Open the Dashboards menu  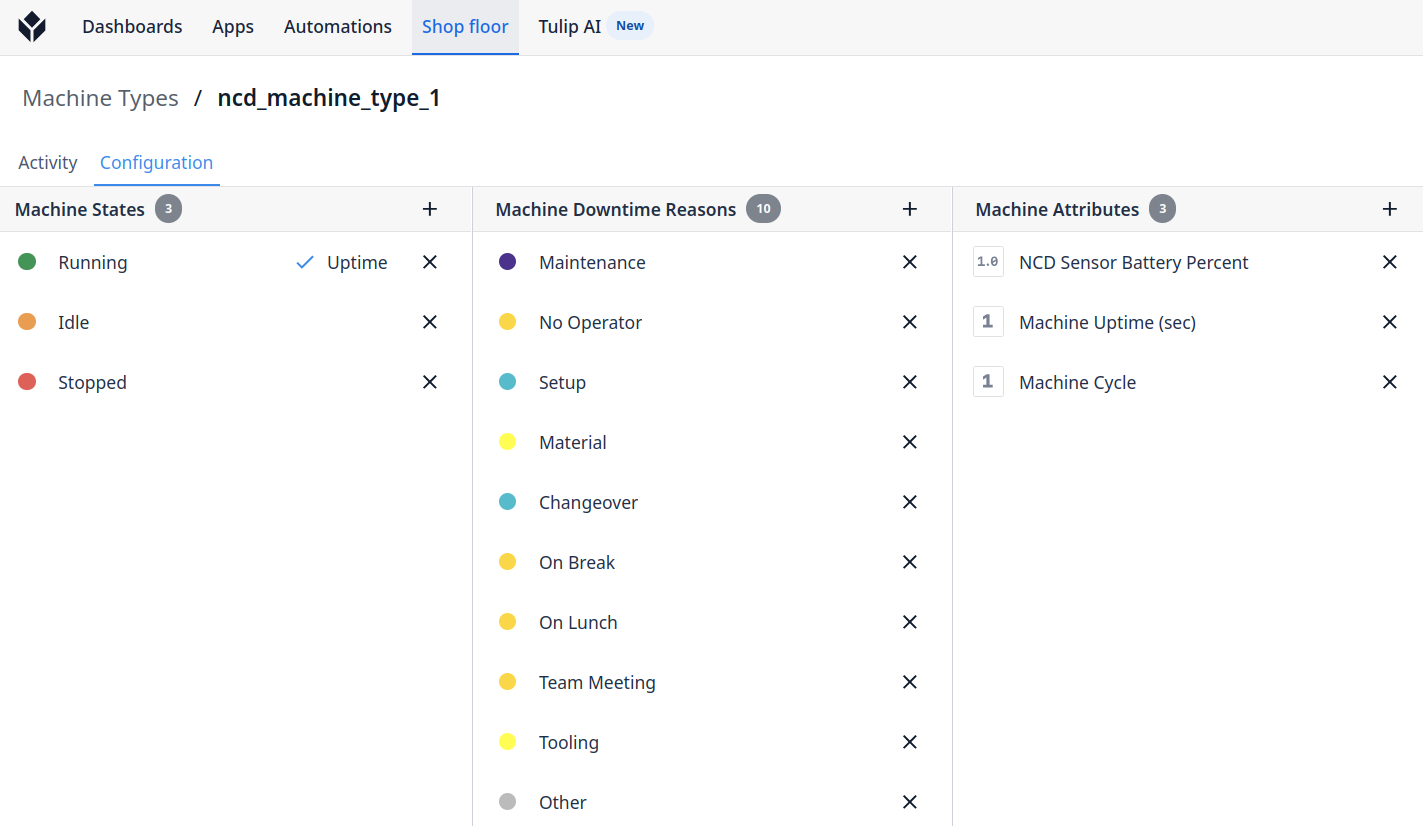[132, 27]
